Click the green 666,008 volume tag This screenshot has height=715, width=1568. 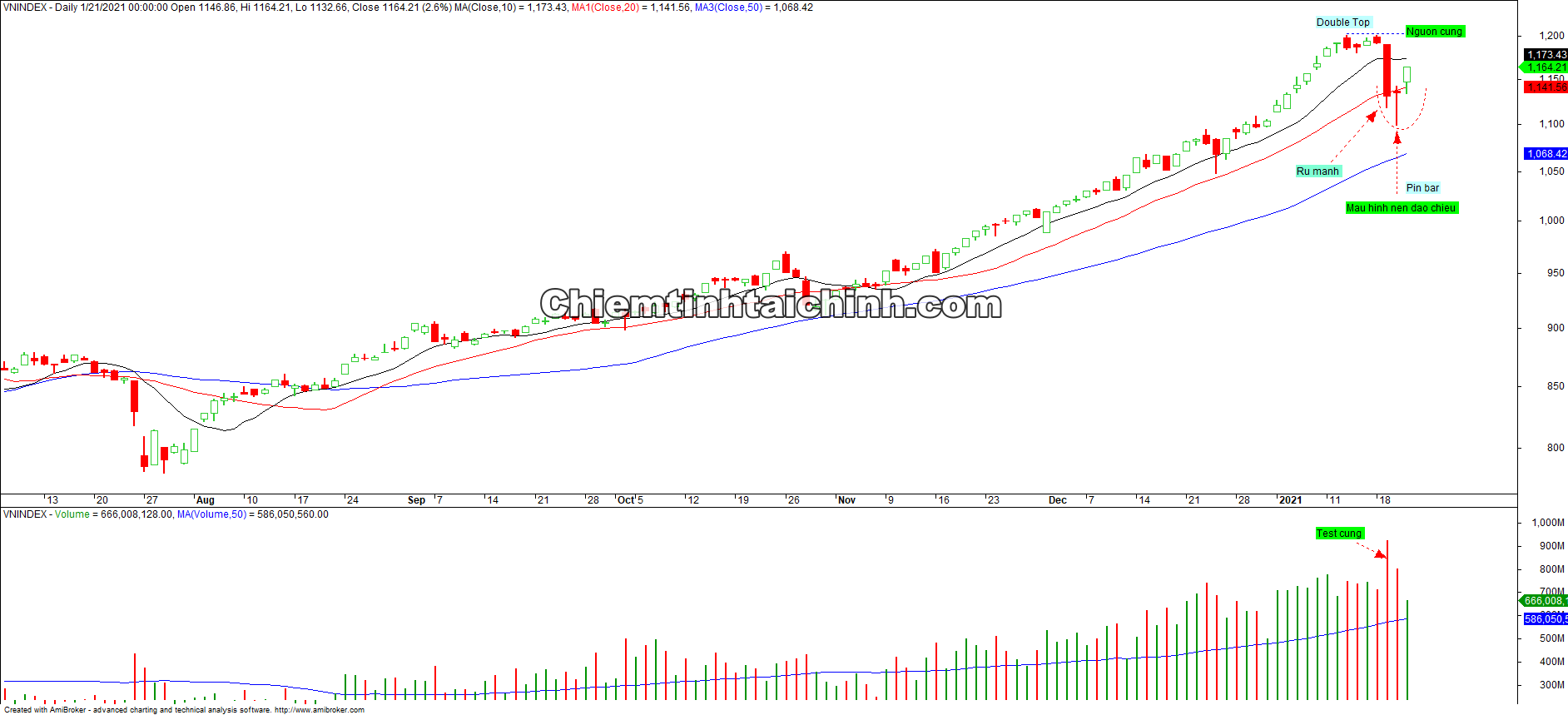point(1543,601)
